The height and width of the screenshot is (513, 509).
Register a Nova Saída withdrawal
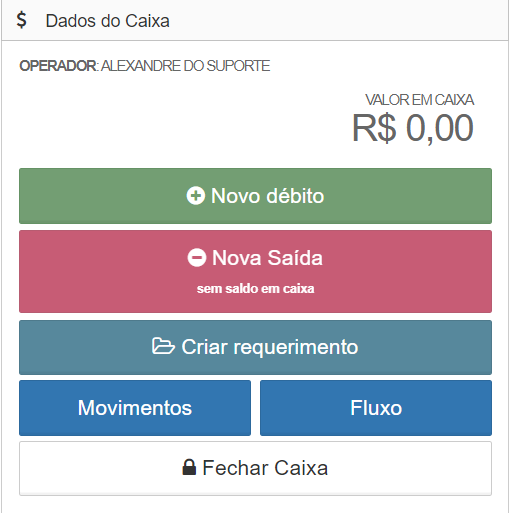pos(255,271)
